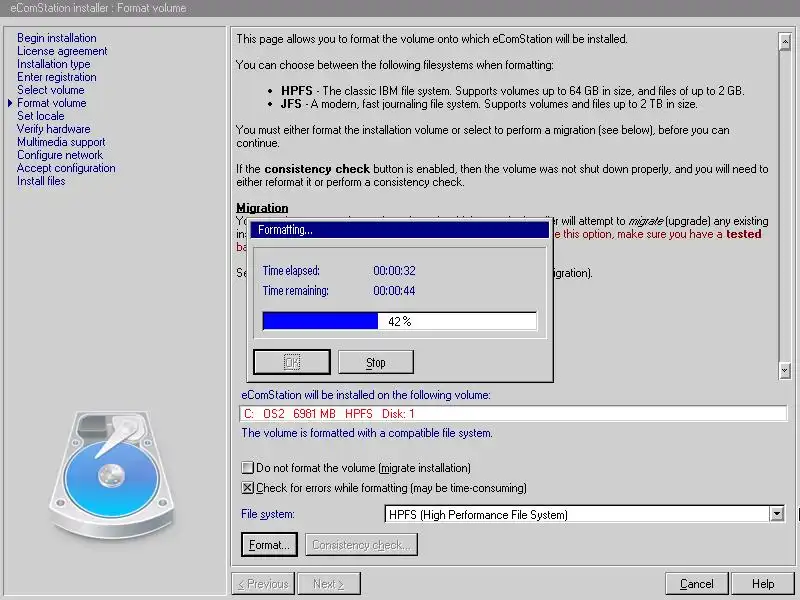Stop the formatting operation
This screenshot has width=800, height=600.
click(x=376, y=362)
